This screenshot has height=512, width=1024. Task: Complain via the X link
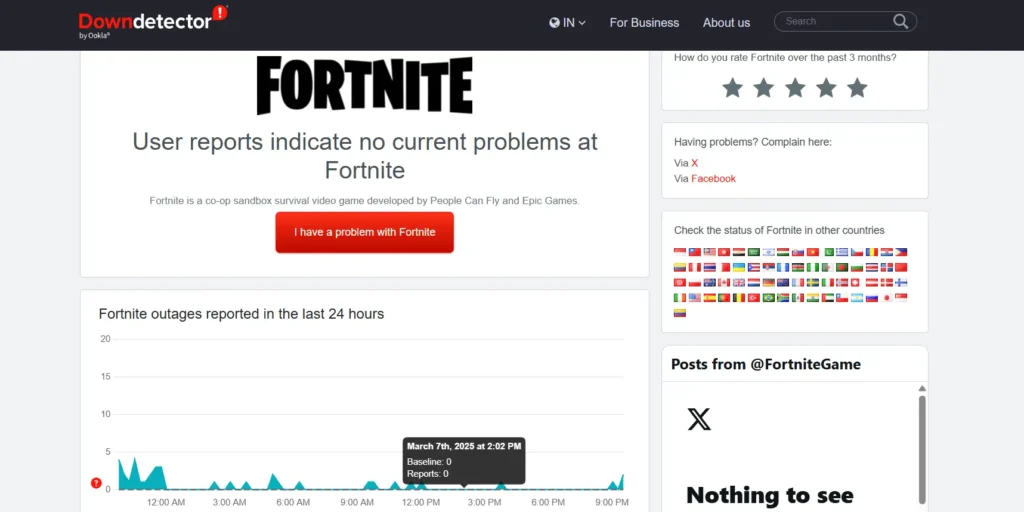tap(695, 163)
